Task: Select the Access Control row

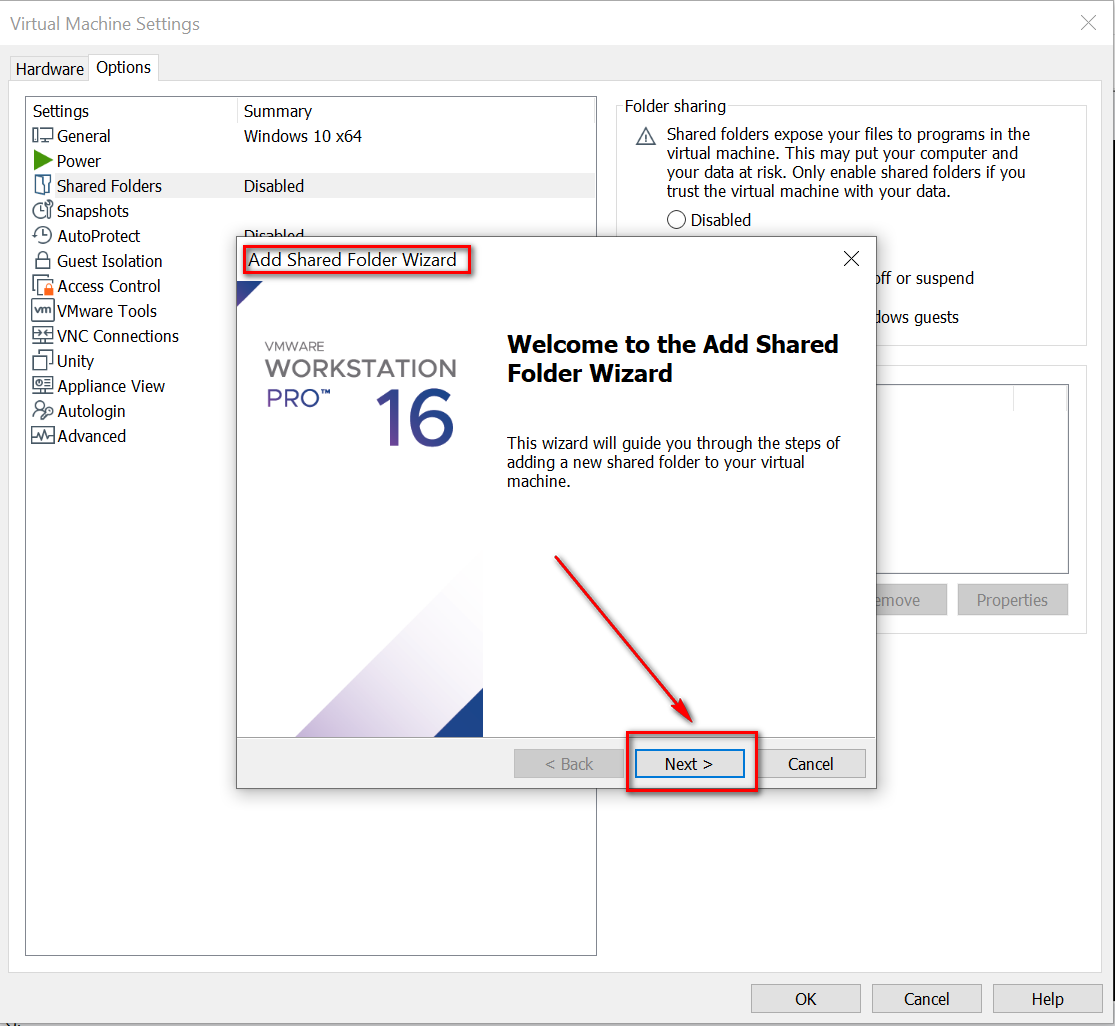Action: tap(132, 286)
